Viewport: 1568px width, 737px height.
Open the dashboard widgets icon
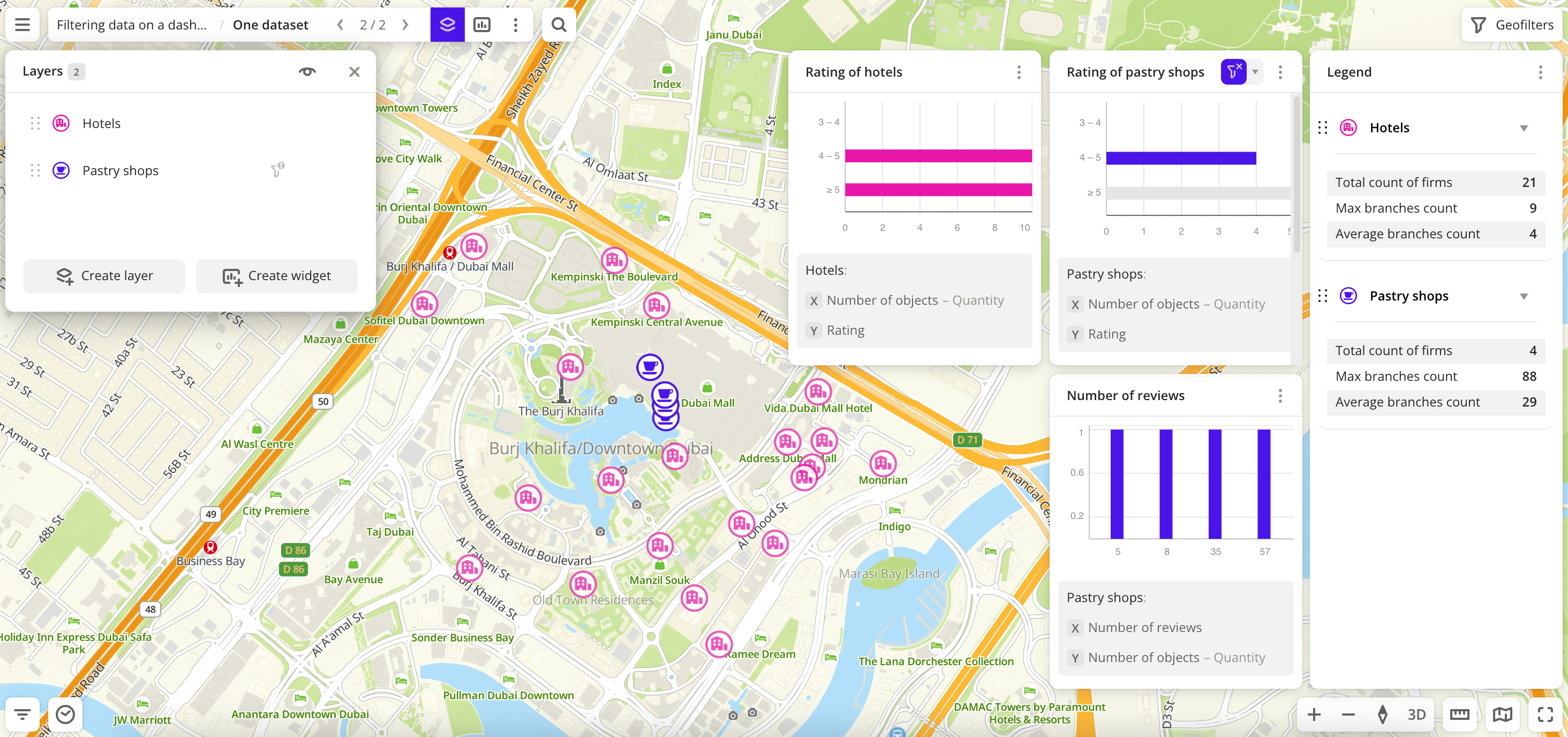[481, 25]
